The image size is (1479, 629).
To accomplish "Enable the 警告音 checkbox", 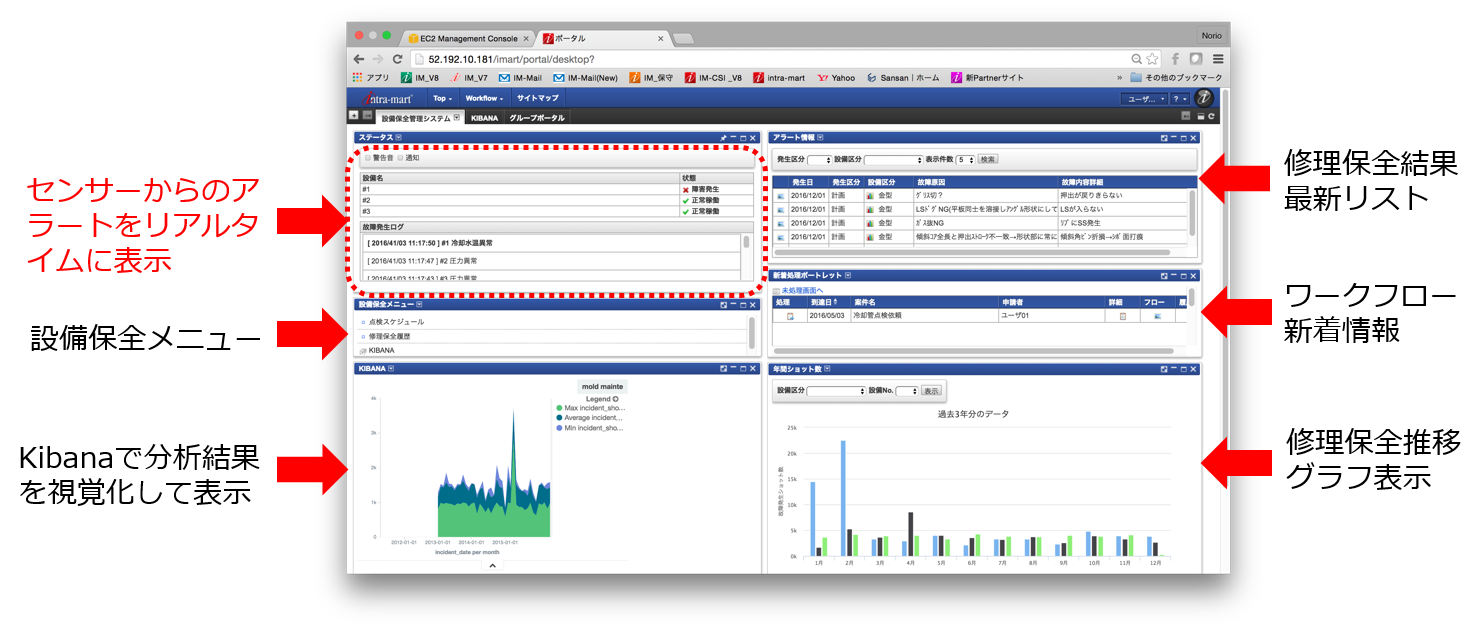I will coord(367,158).
